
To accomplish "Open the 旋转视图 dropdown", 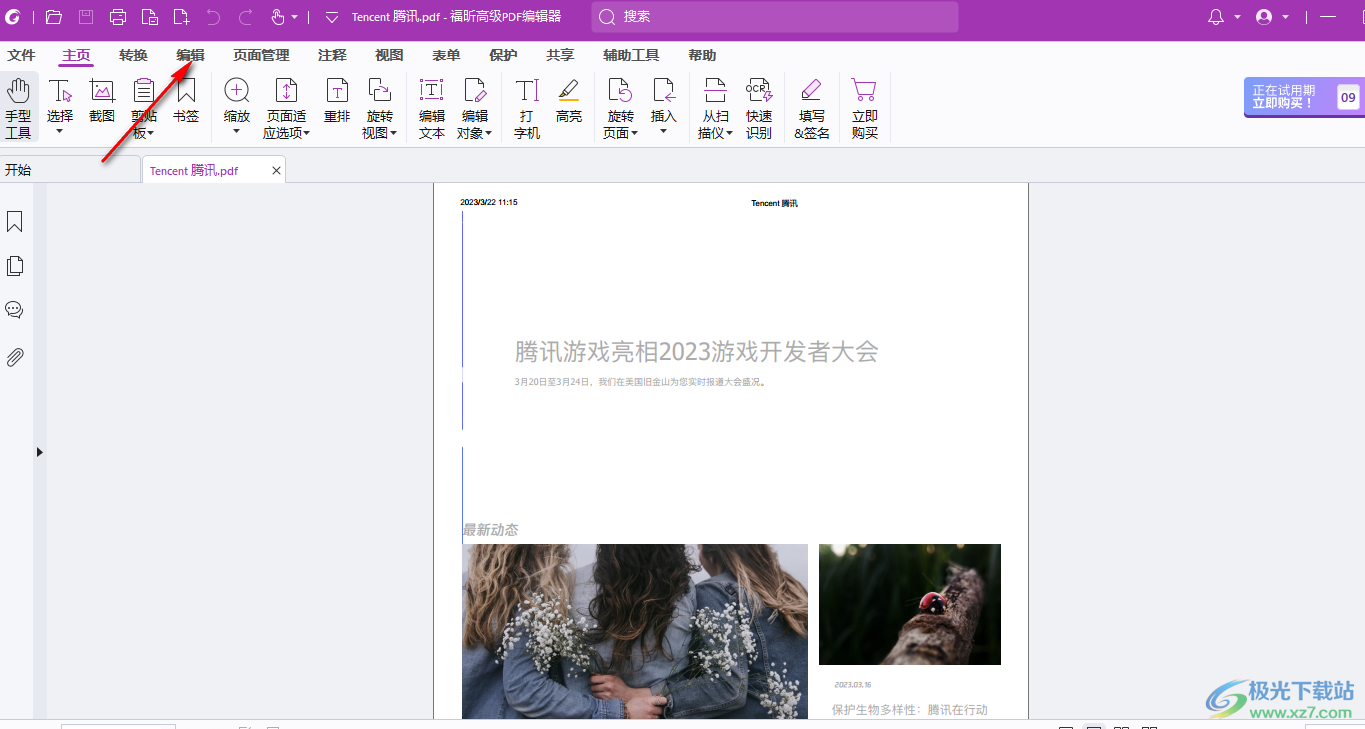I will coord(394,133).
